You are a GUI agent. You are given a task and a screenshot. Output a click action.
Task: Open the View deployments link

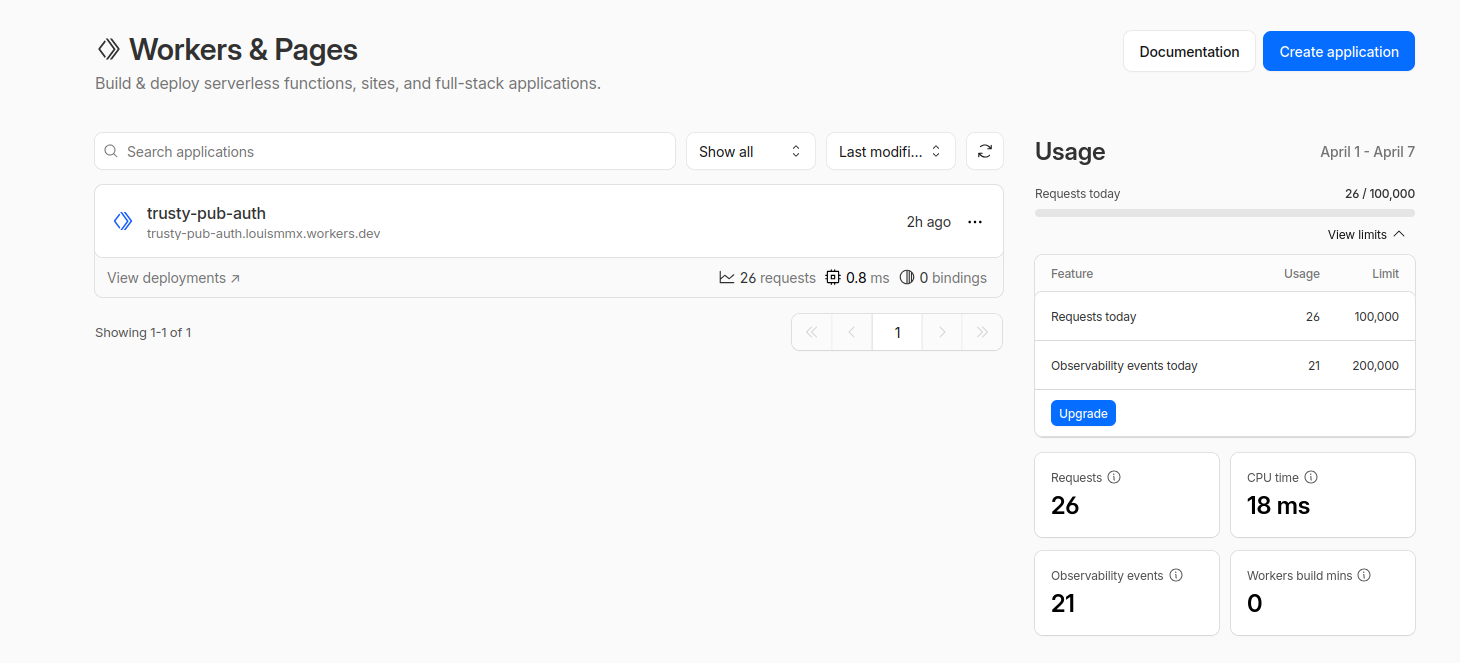(x=173, y=278)
